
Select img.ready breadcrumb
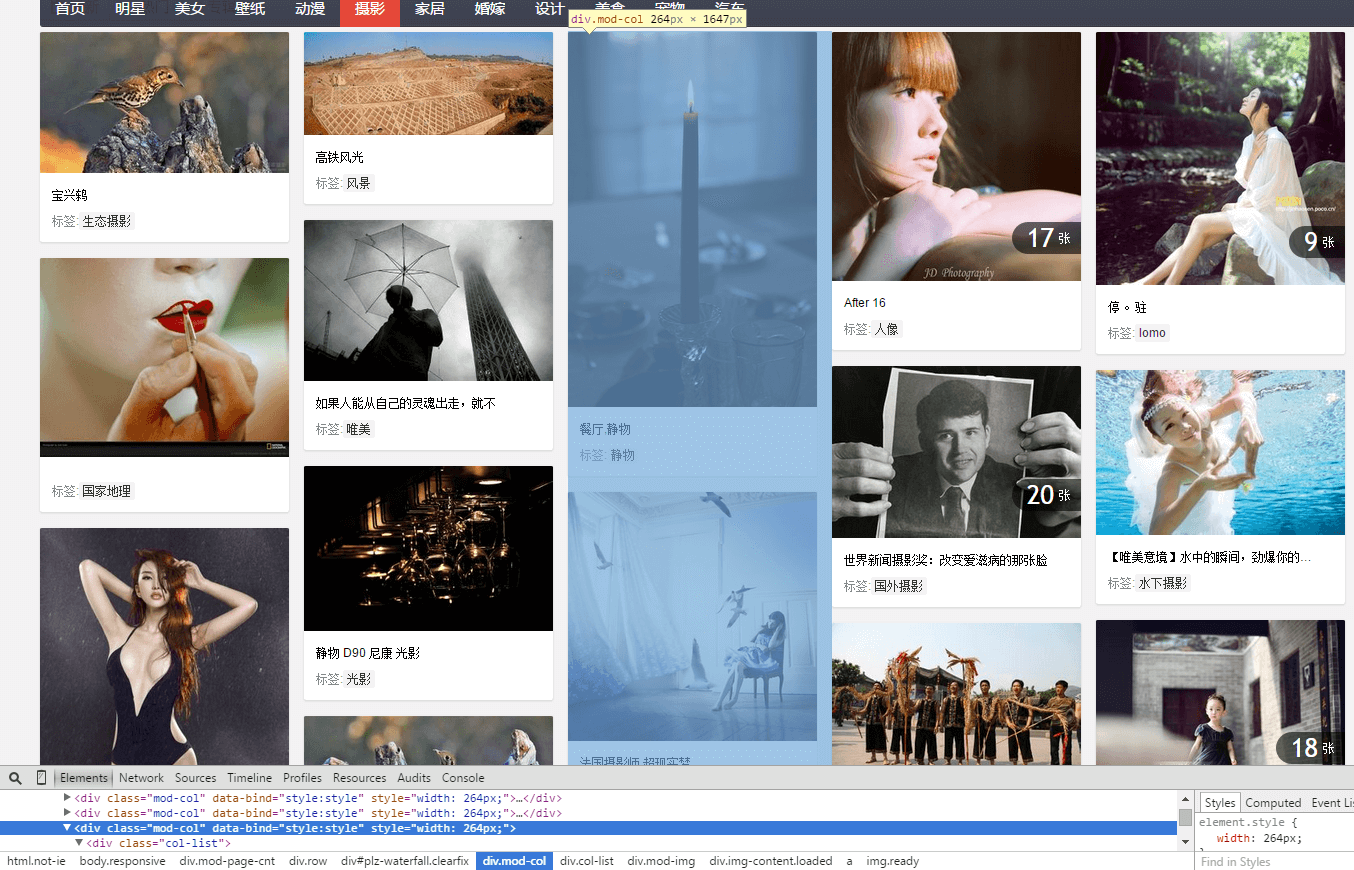point(893,861)
